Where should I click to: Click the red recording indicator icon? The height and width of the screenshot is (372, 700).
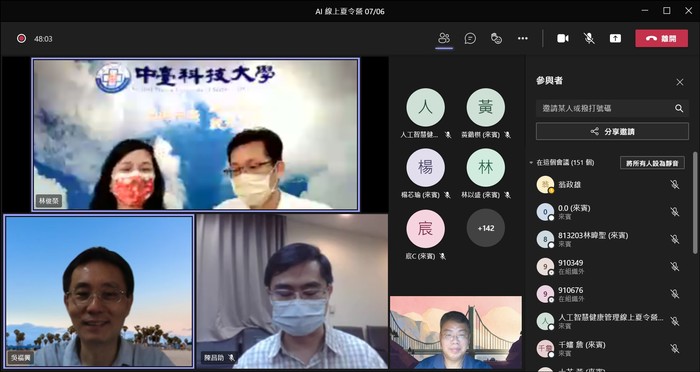coord(21,38)
